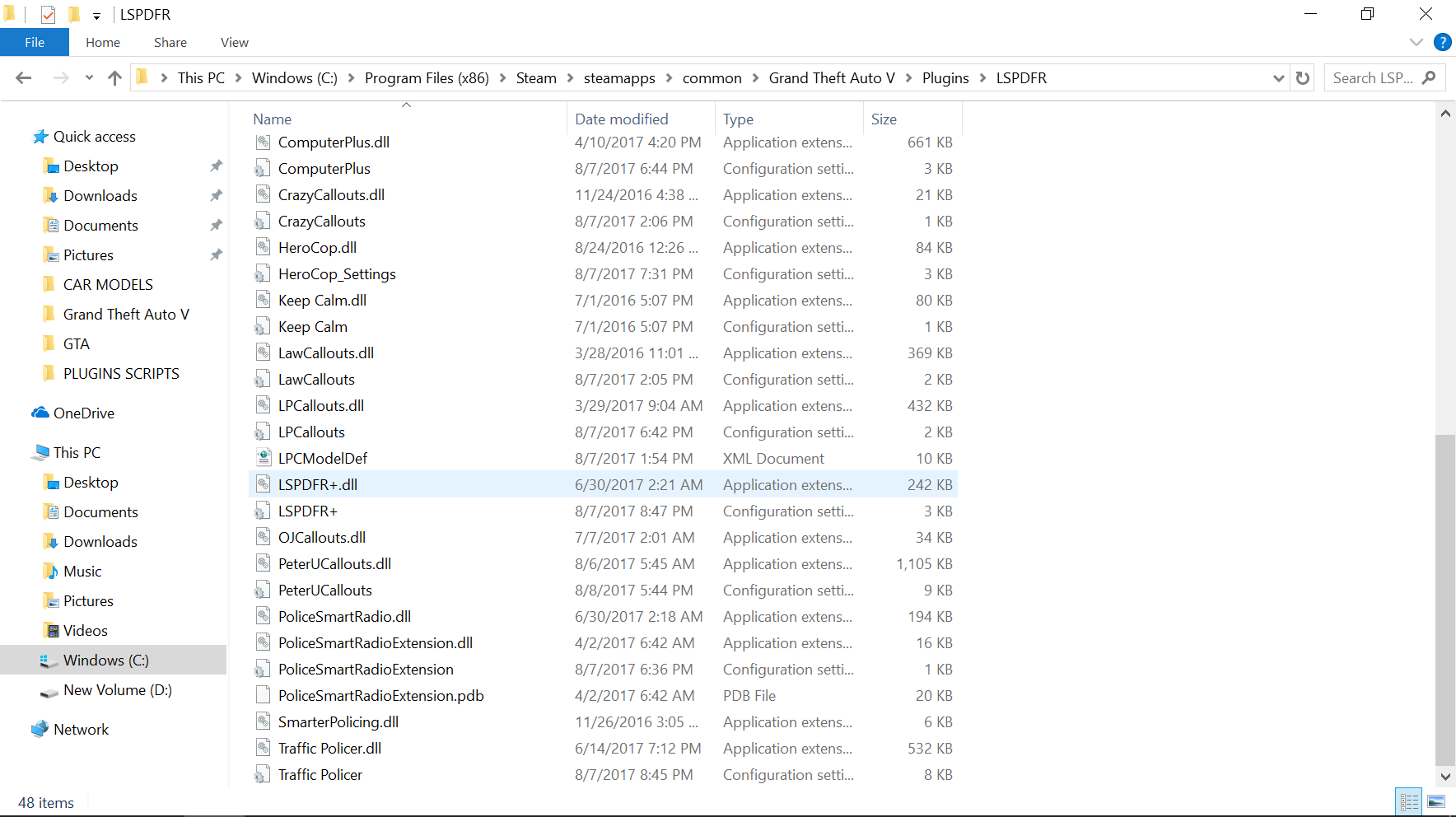Refresh the LSPDFR folder view
Screen dimensions: 1456x817
pos(1302,78)
